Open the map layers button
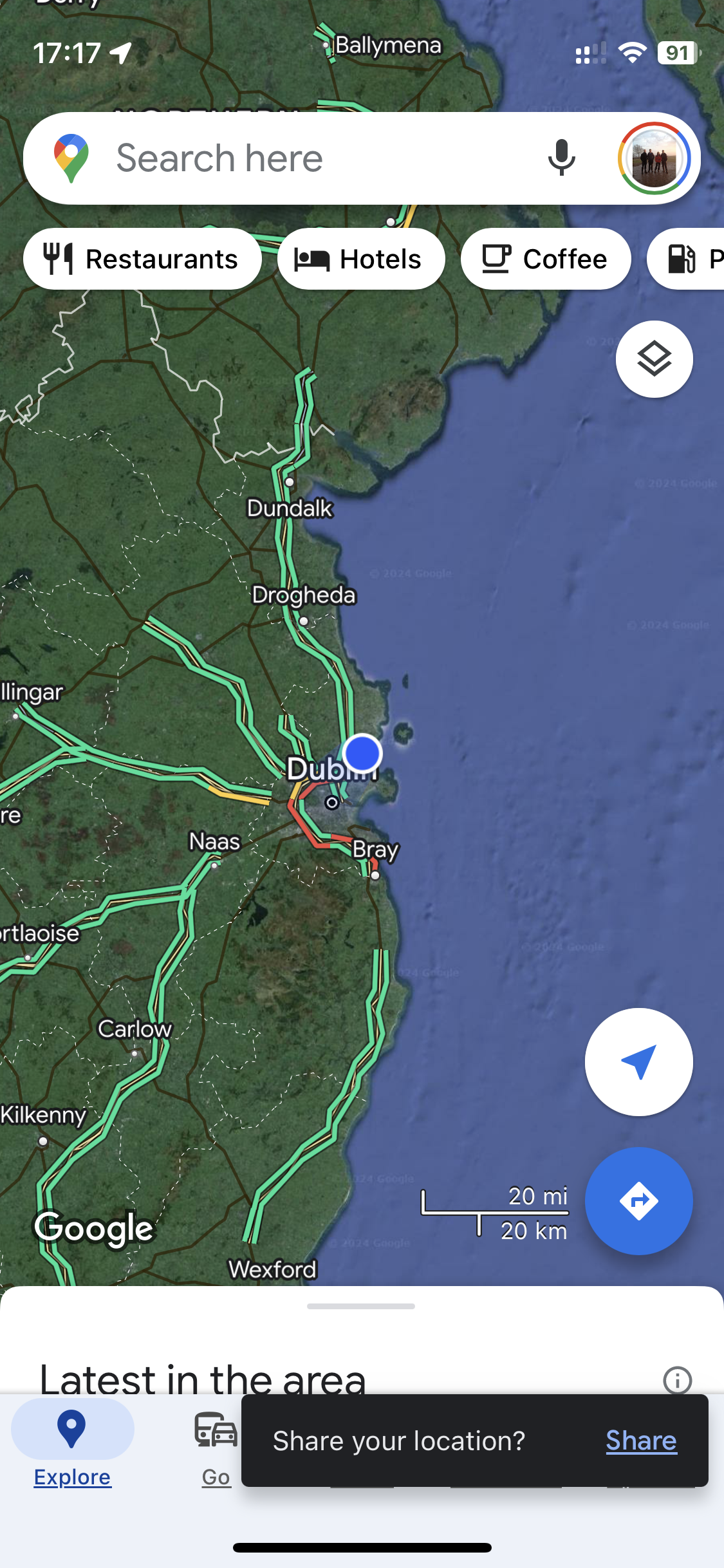Viewport: 724px width, 1568px height. (654, 359)
